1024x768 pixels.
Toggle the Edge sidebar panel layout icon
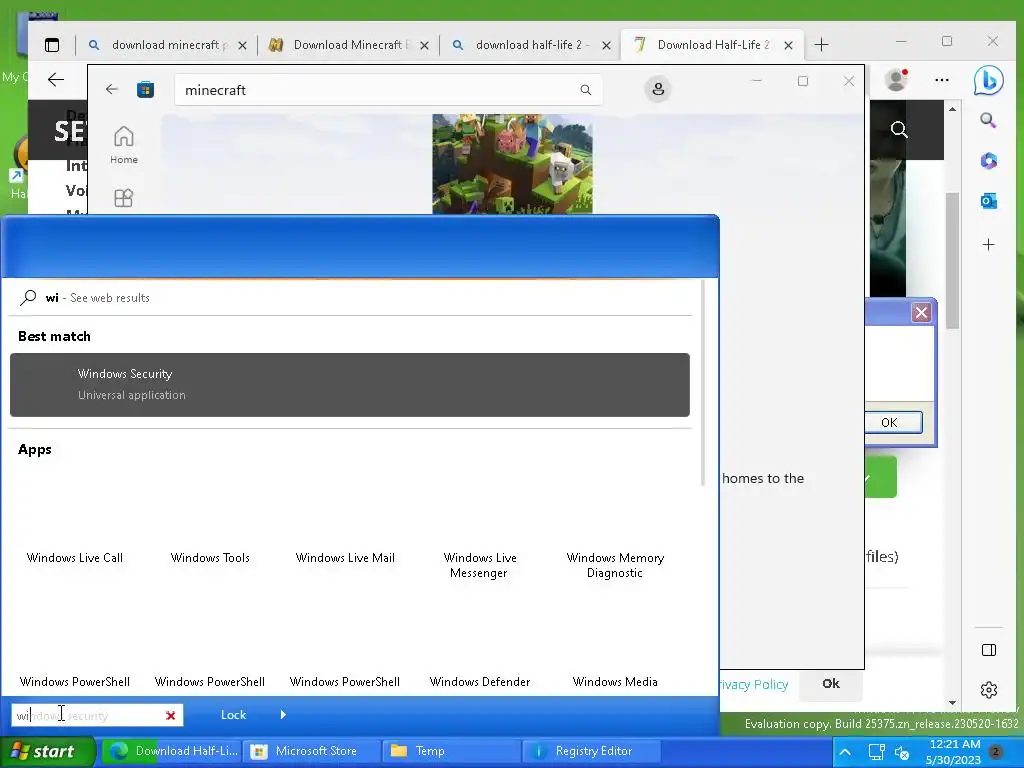pyautogui.click(x=989, y=650)
